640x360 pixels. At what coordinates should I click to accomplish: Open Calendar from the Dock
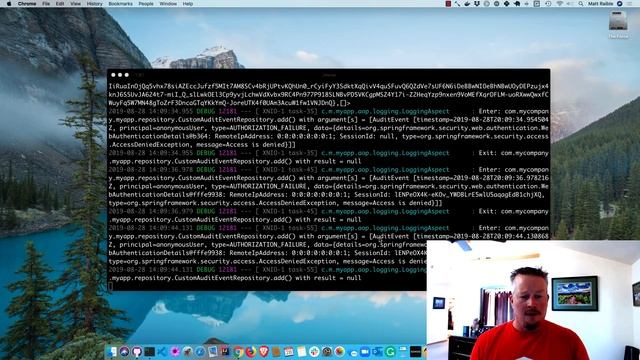[x=289, y=352]
